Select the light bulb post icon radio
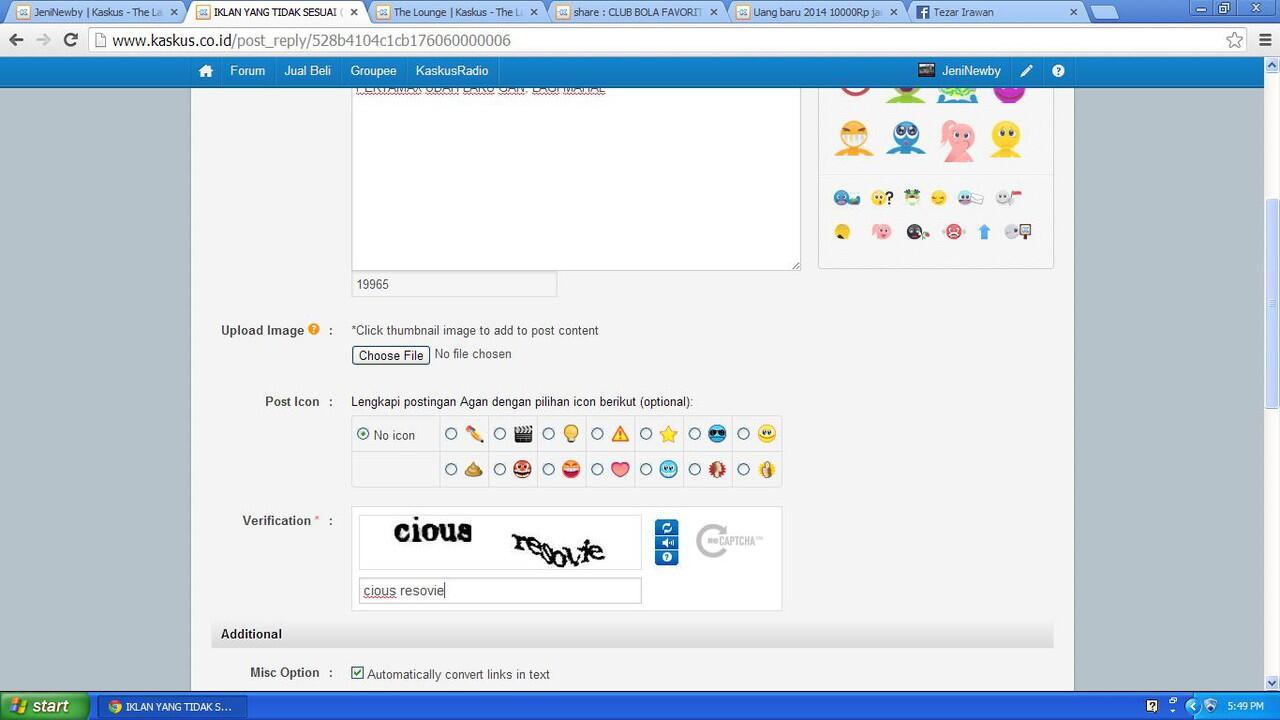 [x=548, y=434]
